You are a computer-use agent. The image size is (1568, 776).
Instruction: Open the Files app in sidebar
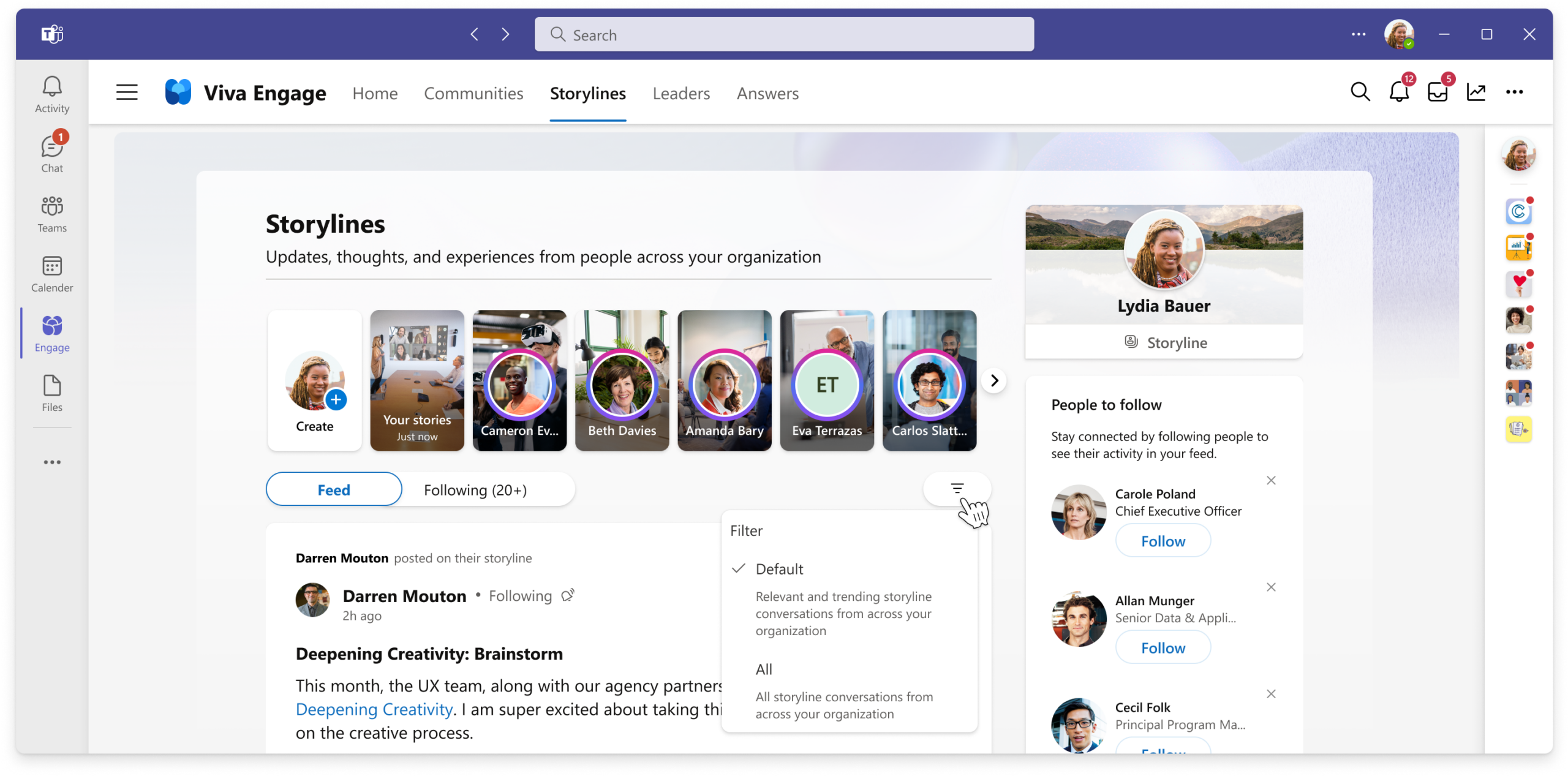click(x=52, y=393)
